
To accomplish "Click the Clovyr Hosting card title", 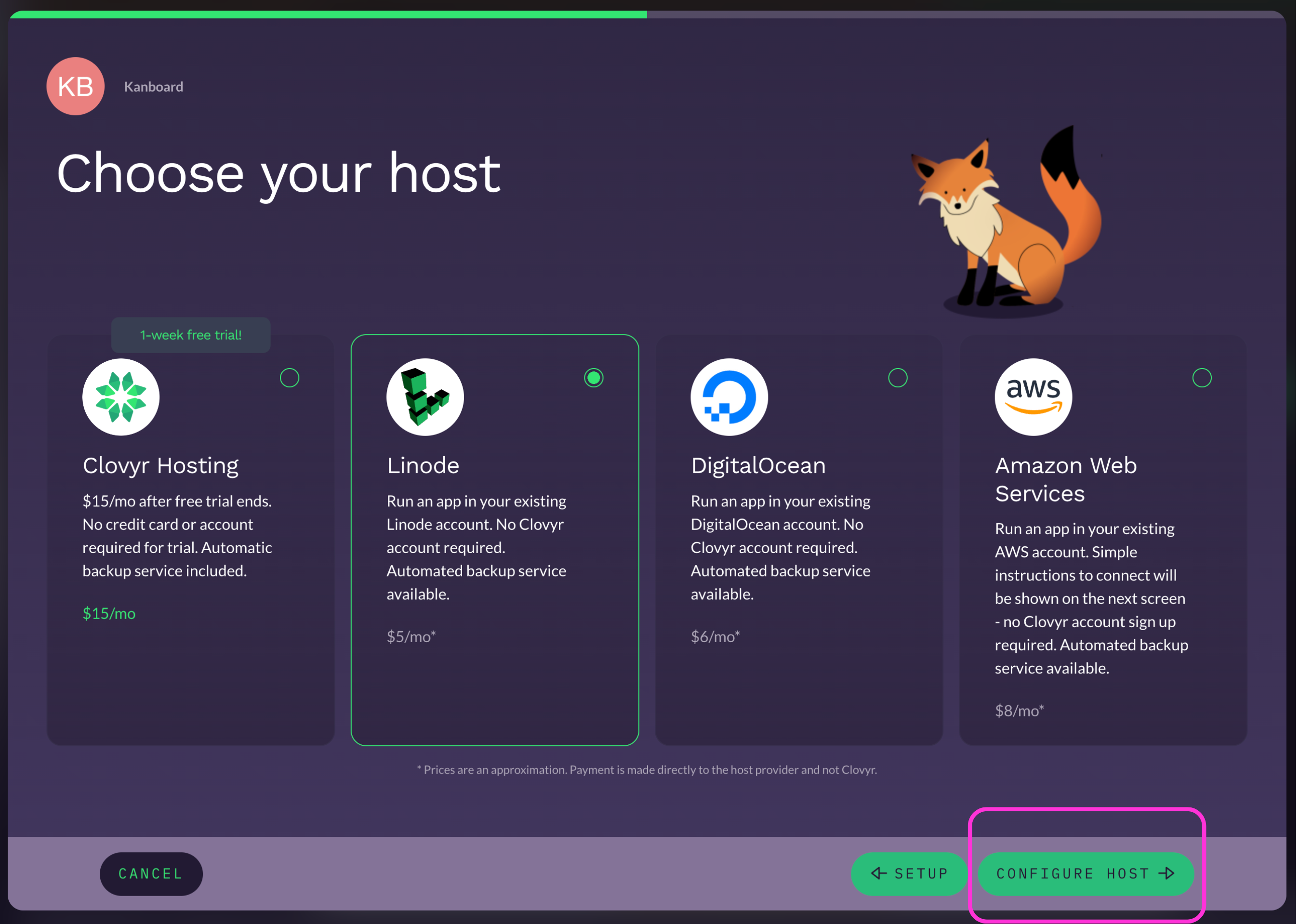I will [x=161, y=466].
